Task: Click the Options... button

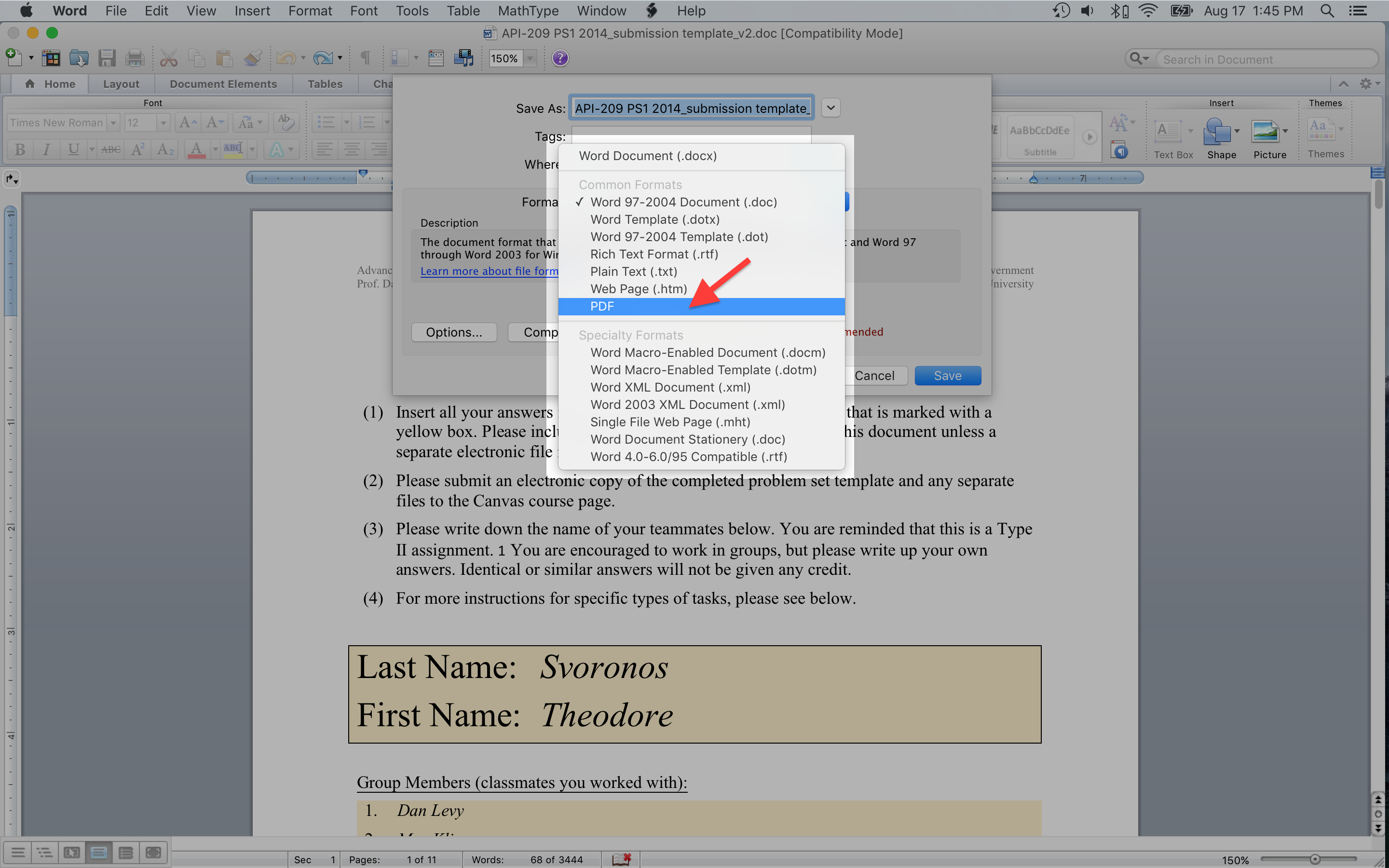Action: (454, 332)
